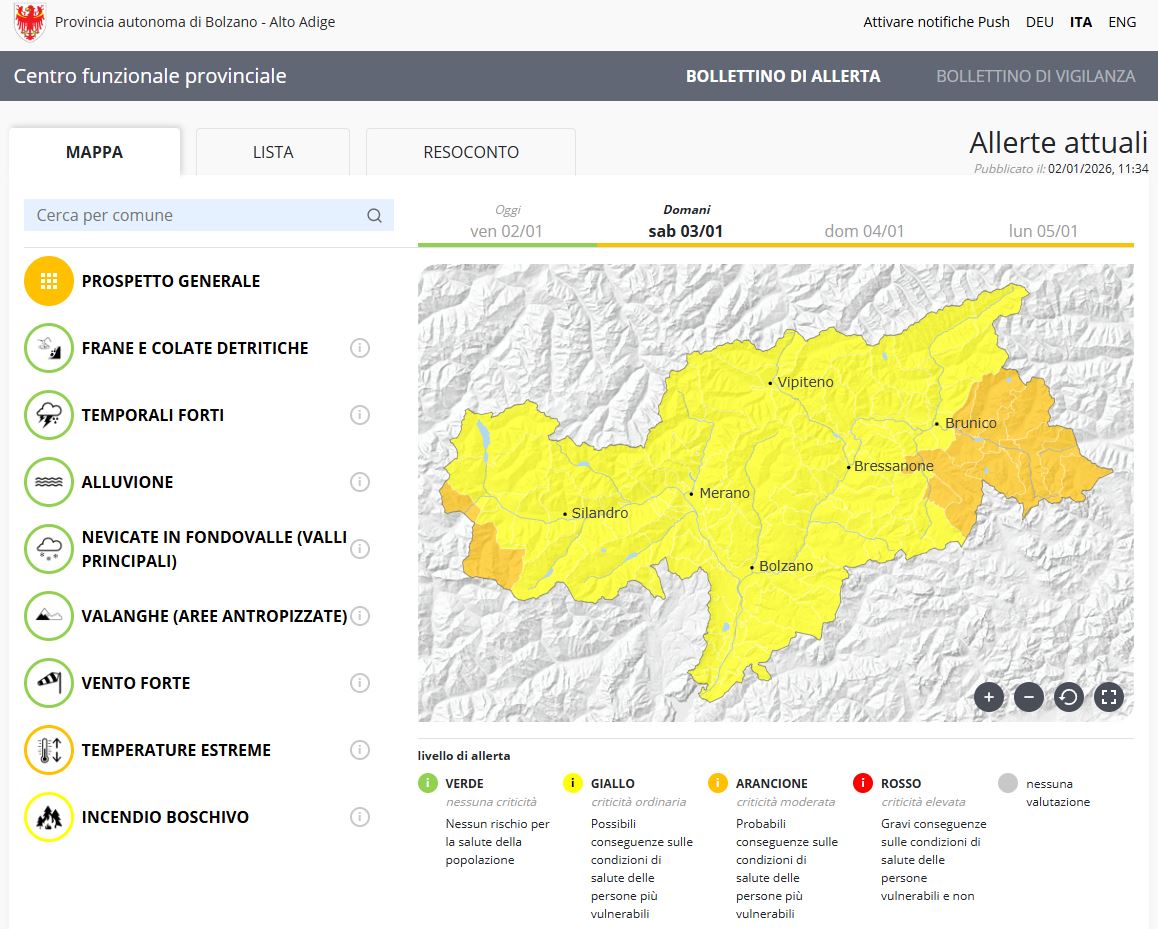Image resolution: width=1158 pixels, height=929 pixels.
Task: Select the Valanghe avalanche icon
Action: pyautogui.click(x=49, y=616)
